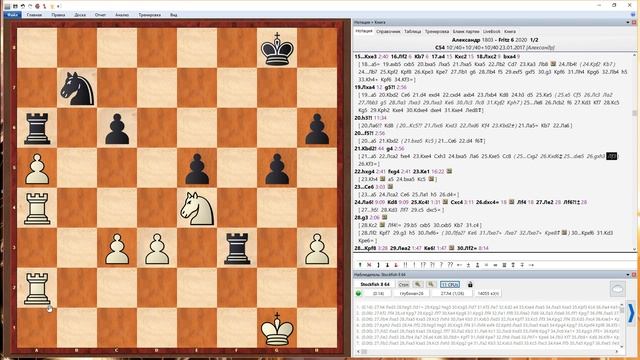This screenshot has height=360, width=640.
Task: Insert the single ? mistake symbol
Action: tap(441, 265)
